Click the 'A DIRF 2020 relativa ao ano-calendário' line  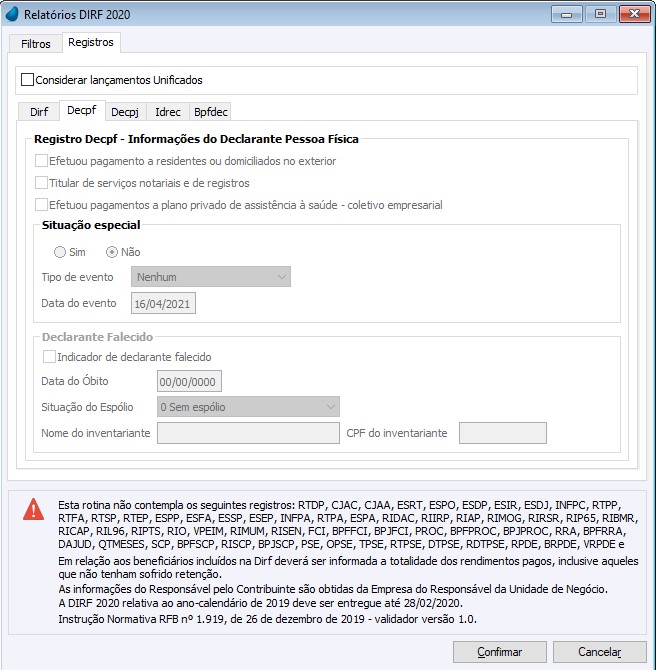[261, 603]
